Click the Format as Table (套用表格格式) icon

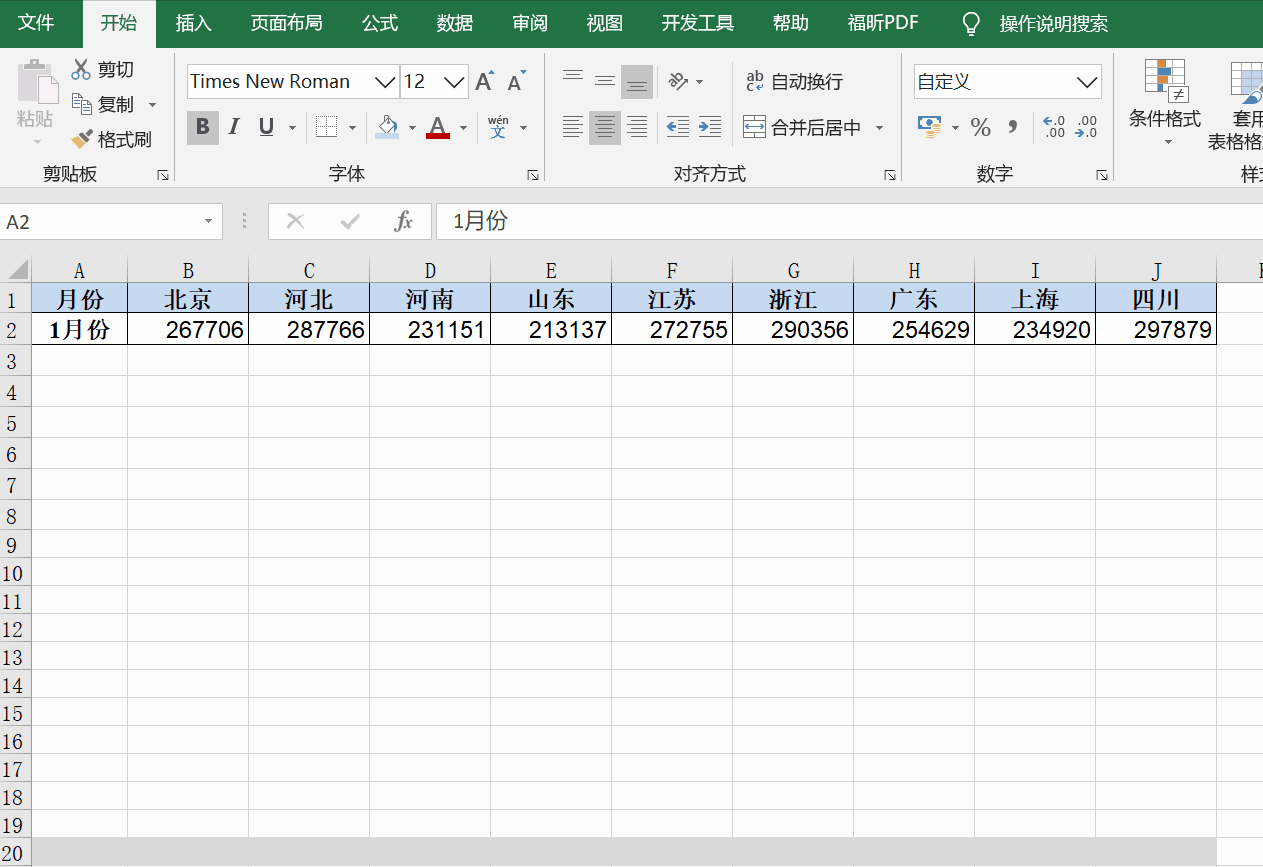point(1247,82)
